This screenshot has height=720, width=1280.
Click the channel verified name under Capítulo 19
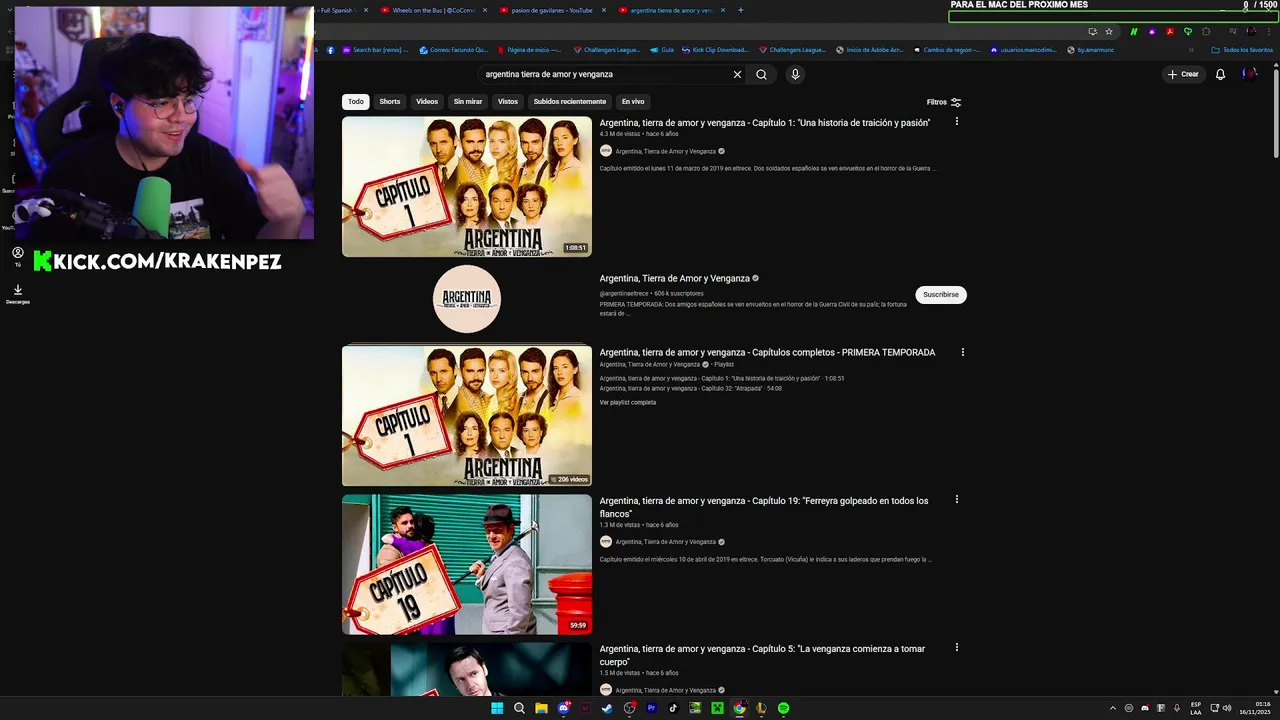(665, 542)
